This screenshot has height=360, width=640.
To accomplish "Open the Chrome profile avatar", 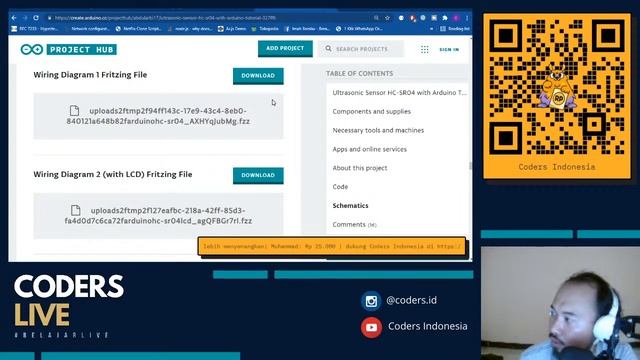I will (456, 18).
